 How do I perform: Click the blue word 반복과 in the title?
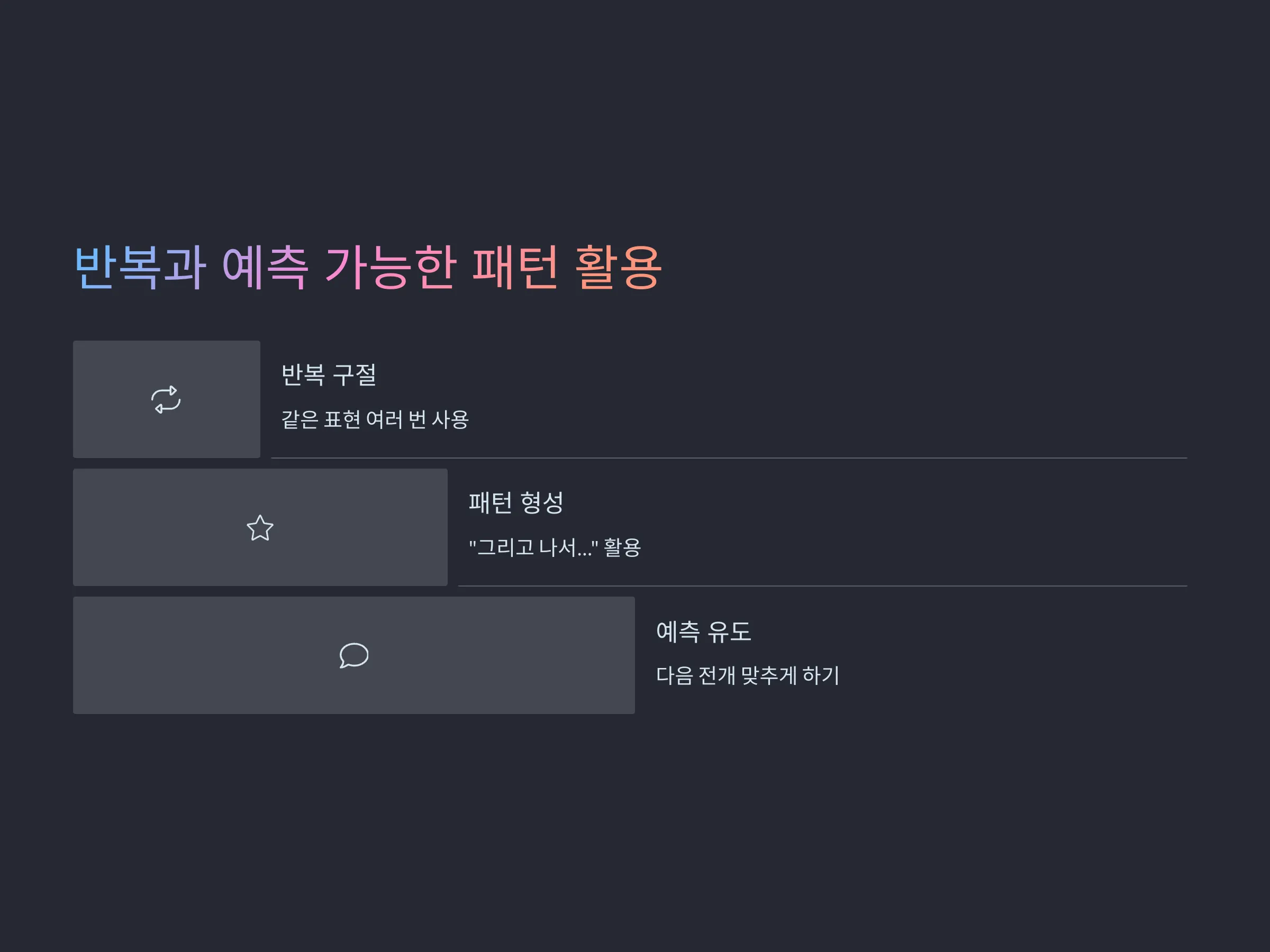(x=140, y=267)
